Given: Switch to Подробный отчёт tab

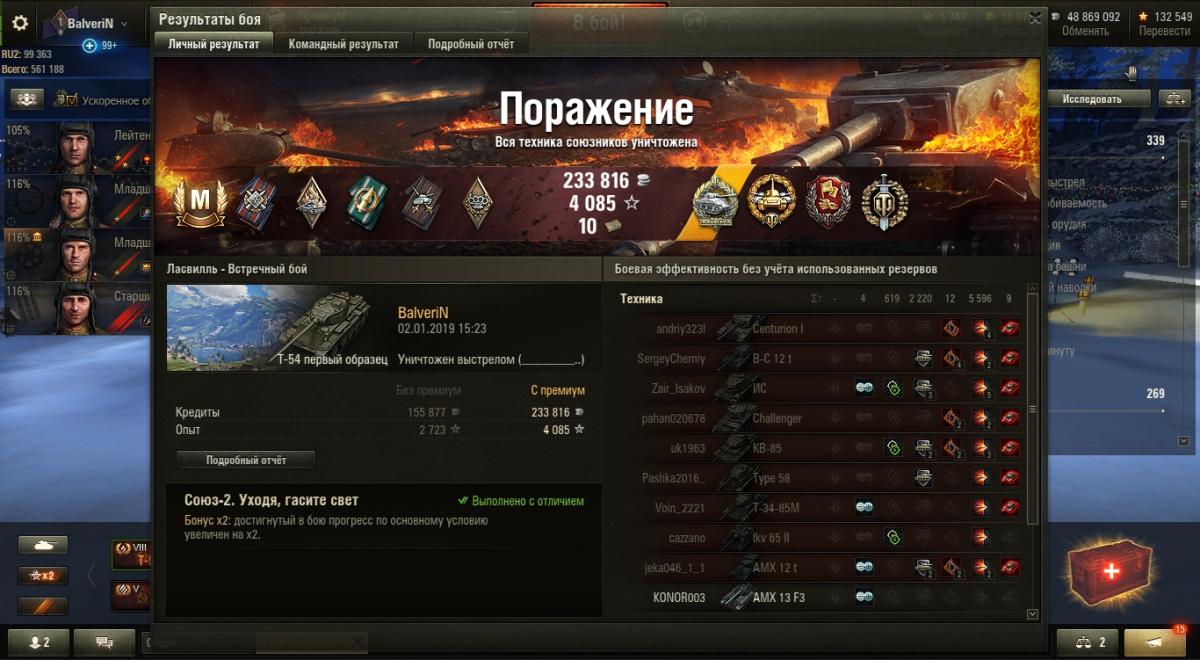Looking at the screenshot, I should point(471,44).
